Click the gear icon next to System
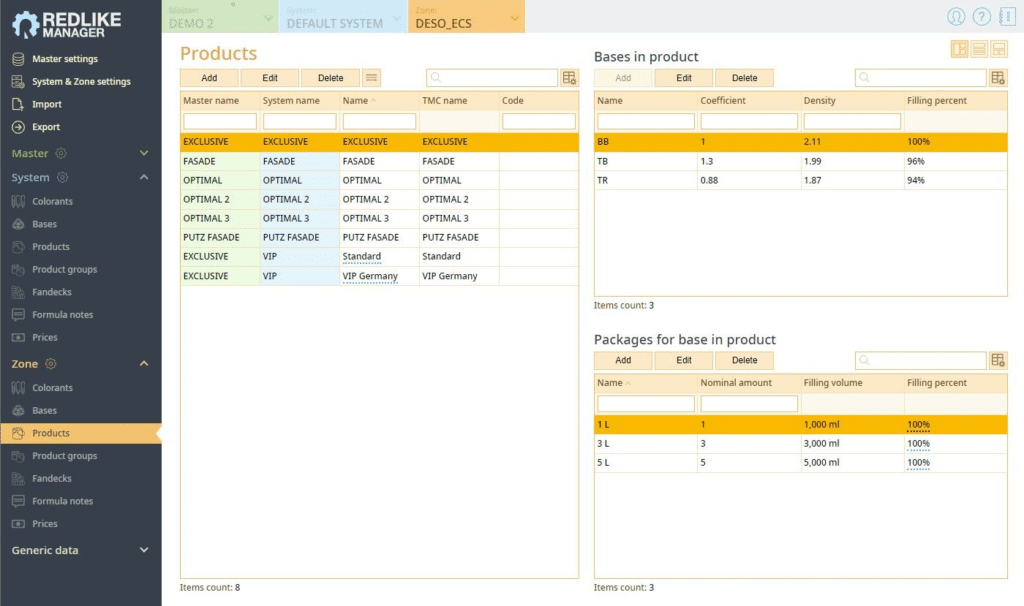Viewport: 1024px width, 606px height. pyautogui.click(x=62, y=178)
